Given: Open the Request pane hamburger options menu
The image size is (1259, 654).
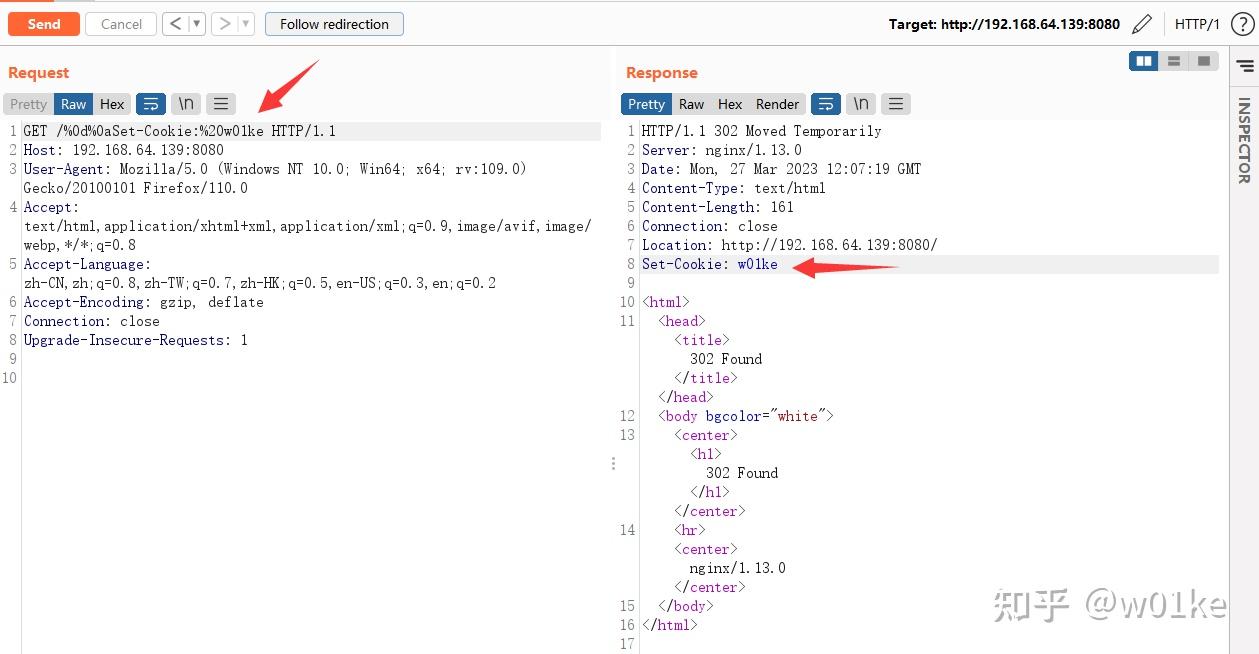Looking at the screenshot, I should [221, 104].
